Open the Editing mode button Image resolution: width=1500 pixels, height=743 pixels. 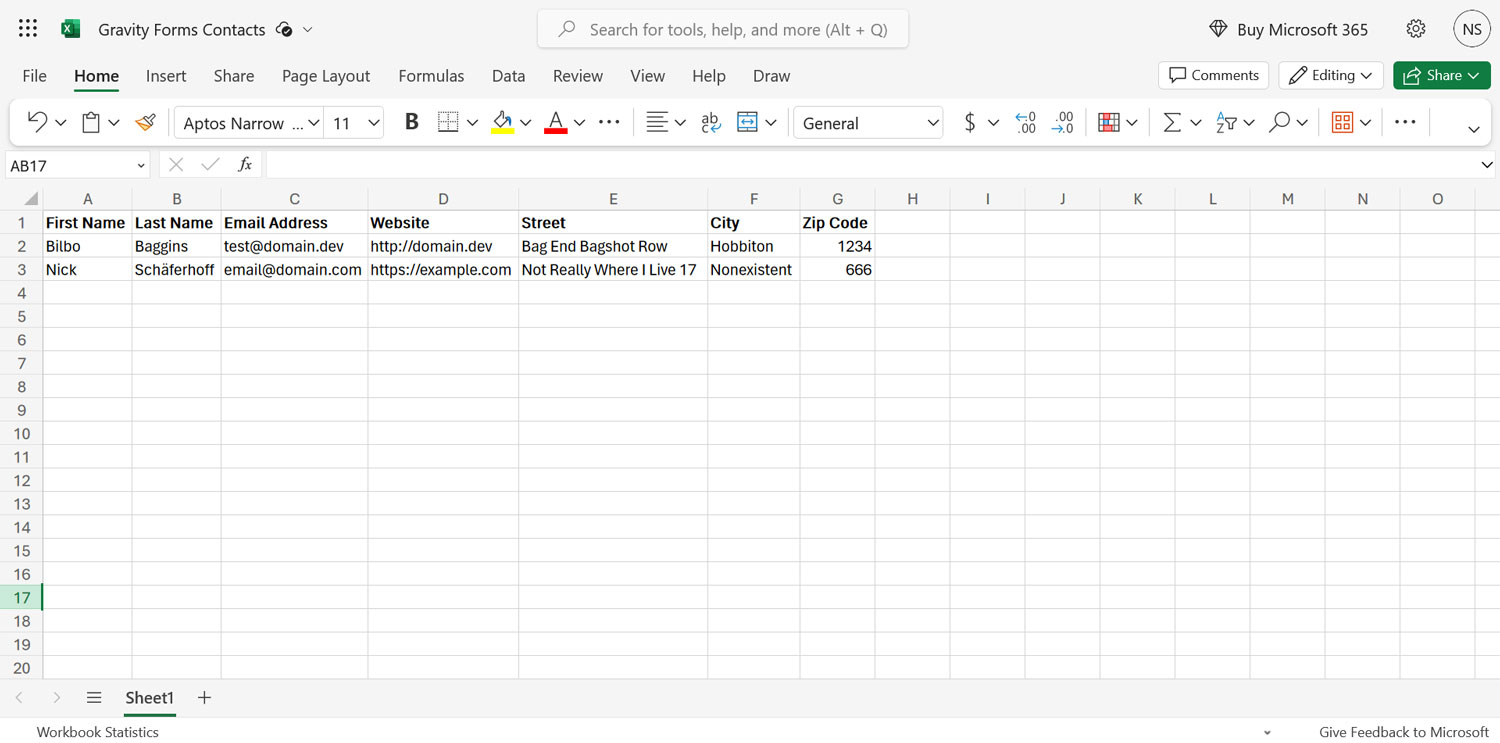click(x=1331, y=75)
